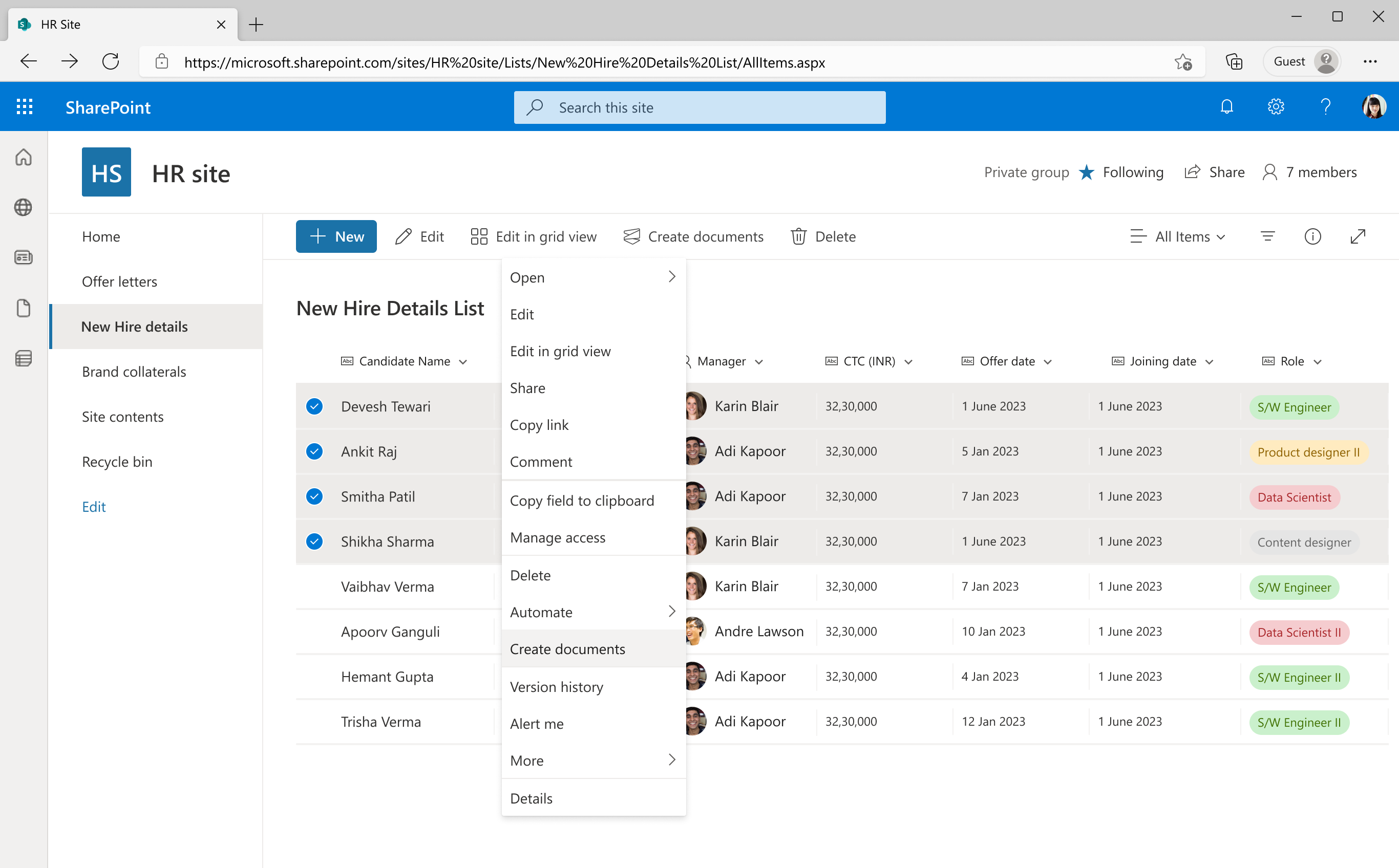Open the help question mark icon
Screen dimensions: 1399x868
[x=1325, y=107]
